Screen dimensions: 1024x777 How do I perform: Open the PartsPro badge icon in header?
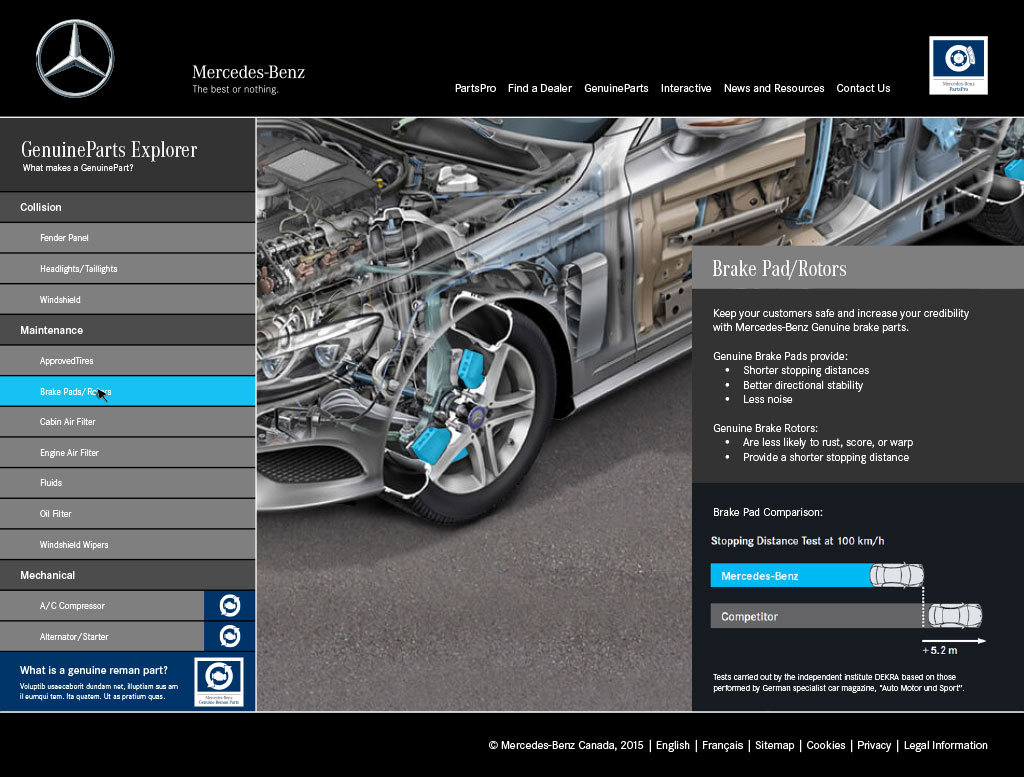(x=958, y=65)
